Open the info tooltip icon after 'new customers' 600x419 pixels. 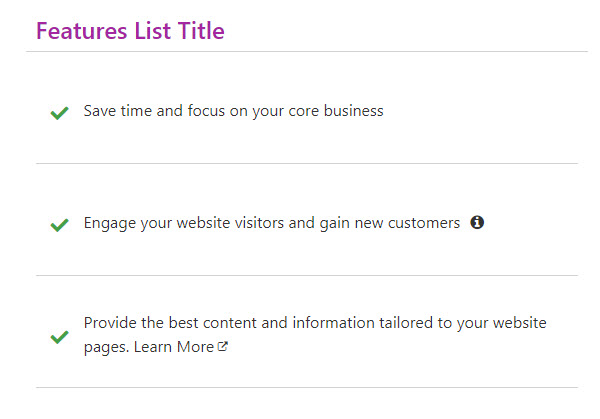pyautogui.click(x=477, y=222)
